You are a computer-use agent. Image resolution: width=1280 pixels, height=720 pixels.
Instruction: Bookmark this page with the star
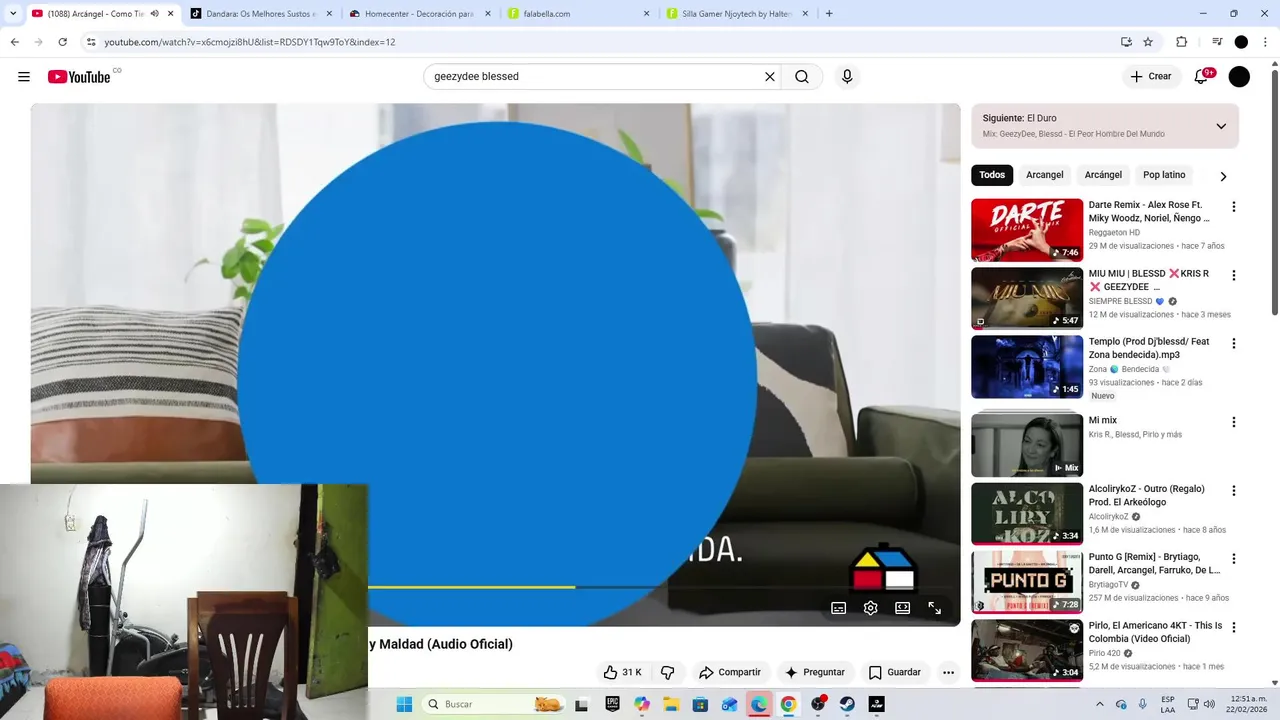(1148, 42)
